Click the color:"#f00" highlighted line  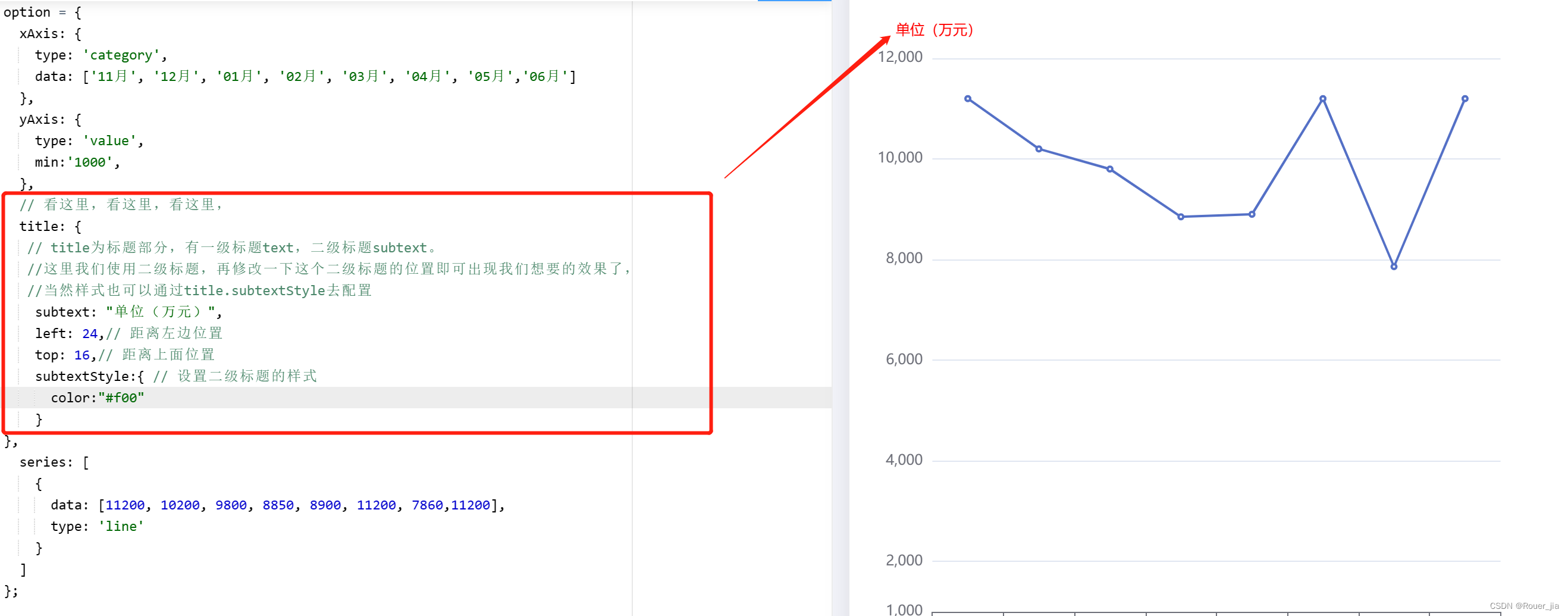coord(98,397)
